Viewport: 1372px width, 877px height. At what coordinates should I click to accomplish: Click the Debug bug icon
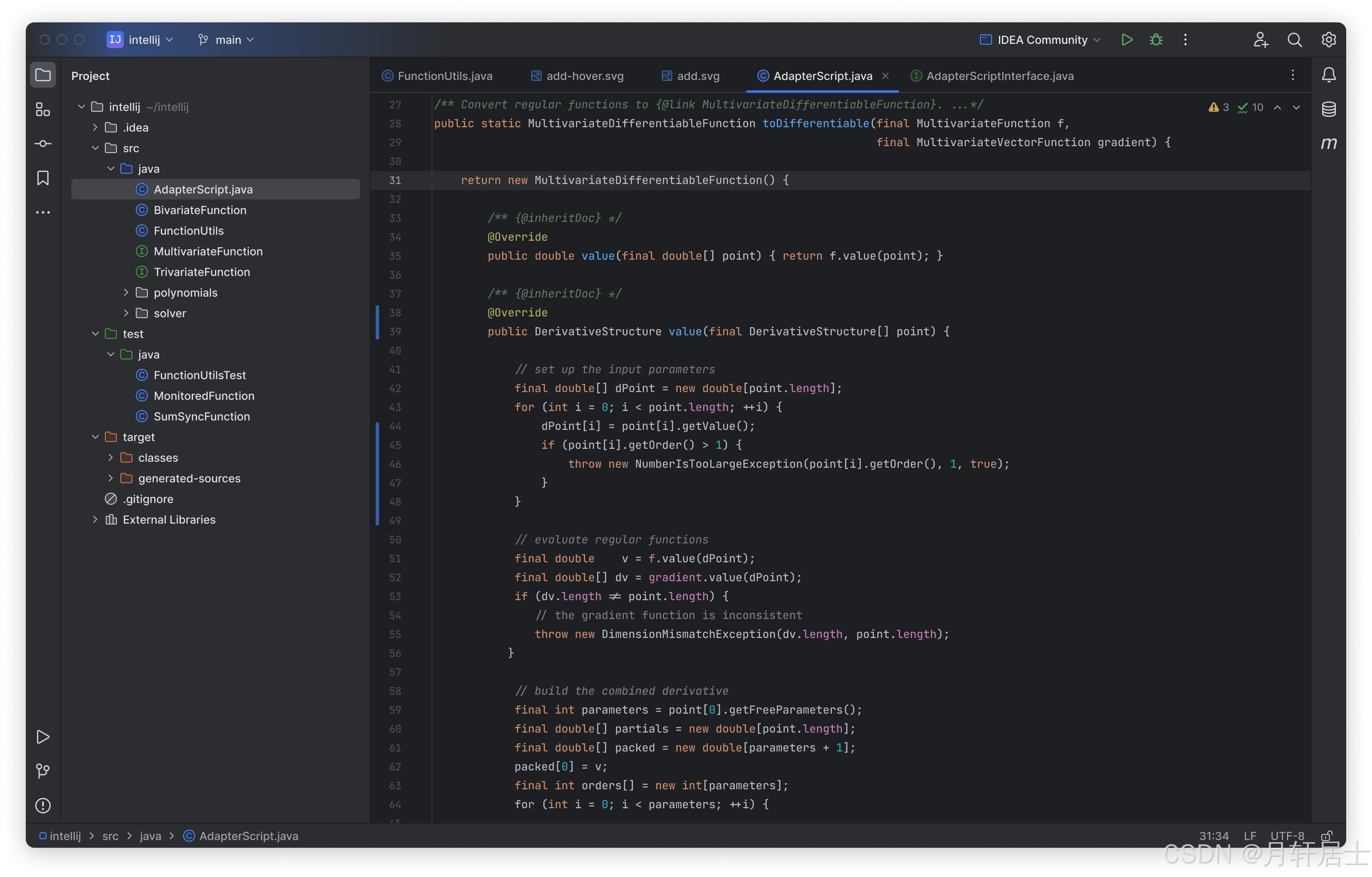click(1156, 40)
